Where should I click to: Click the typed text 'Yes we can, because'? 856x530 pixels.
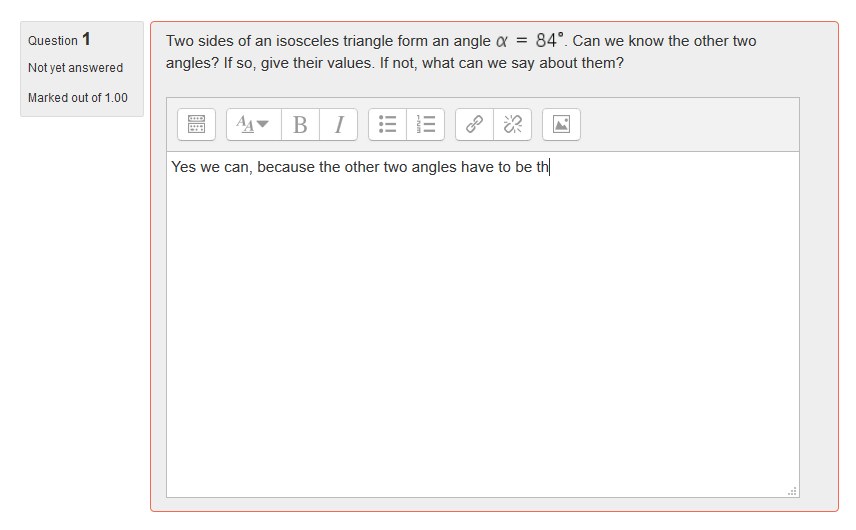pos(243,167)
